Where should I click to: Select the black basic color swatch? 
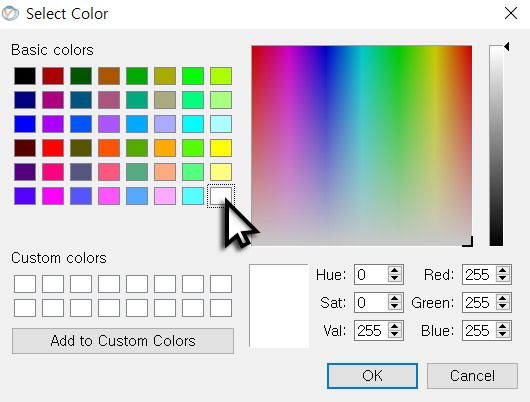25,76
